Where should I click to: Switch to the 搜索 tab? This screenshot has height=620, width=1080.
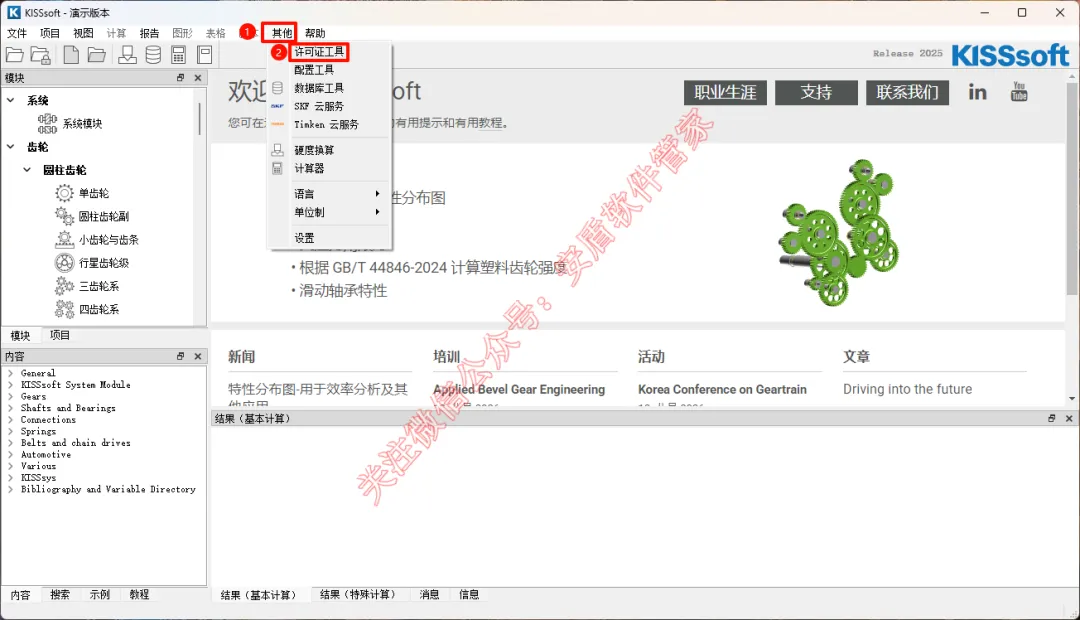59,595
